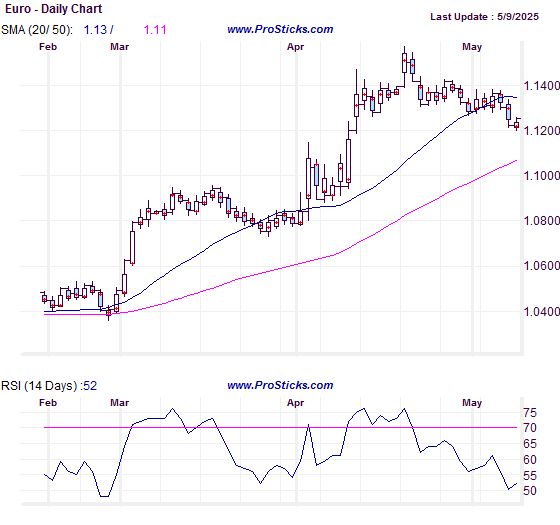
Task: Click the 65 RSI axis label
Action: pos(530,444)
